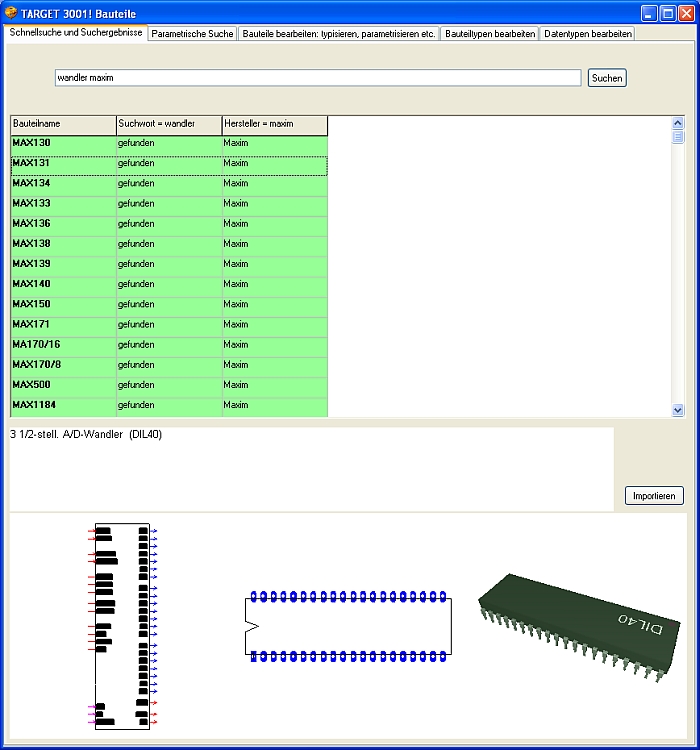Image resolution: width=700 pixels, height=750 pixels.
Task: Click the DIL40 footprint package preview
Action: click(348, 627)
